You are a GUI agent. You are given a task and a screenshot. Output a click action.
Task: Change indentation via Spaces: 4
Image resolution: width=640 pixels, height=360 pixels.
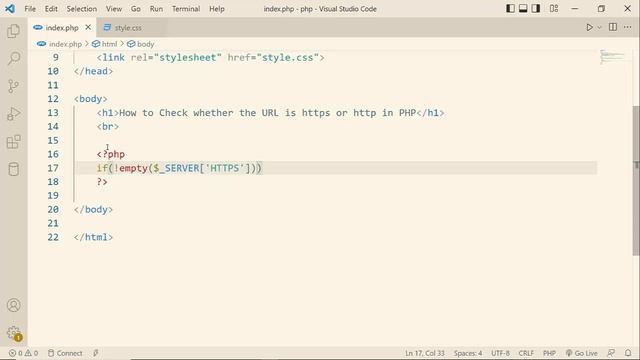[x=468, y=353]
